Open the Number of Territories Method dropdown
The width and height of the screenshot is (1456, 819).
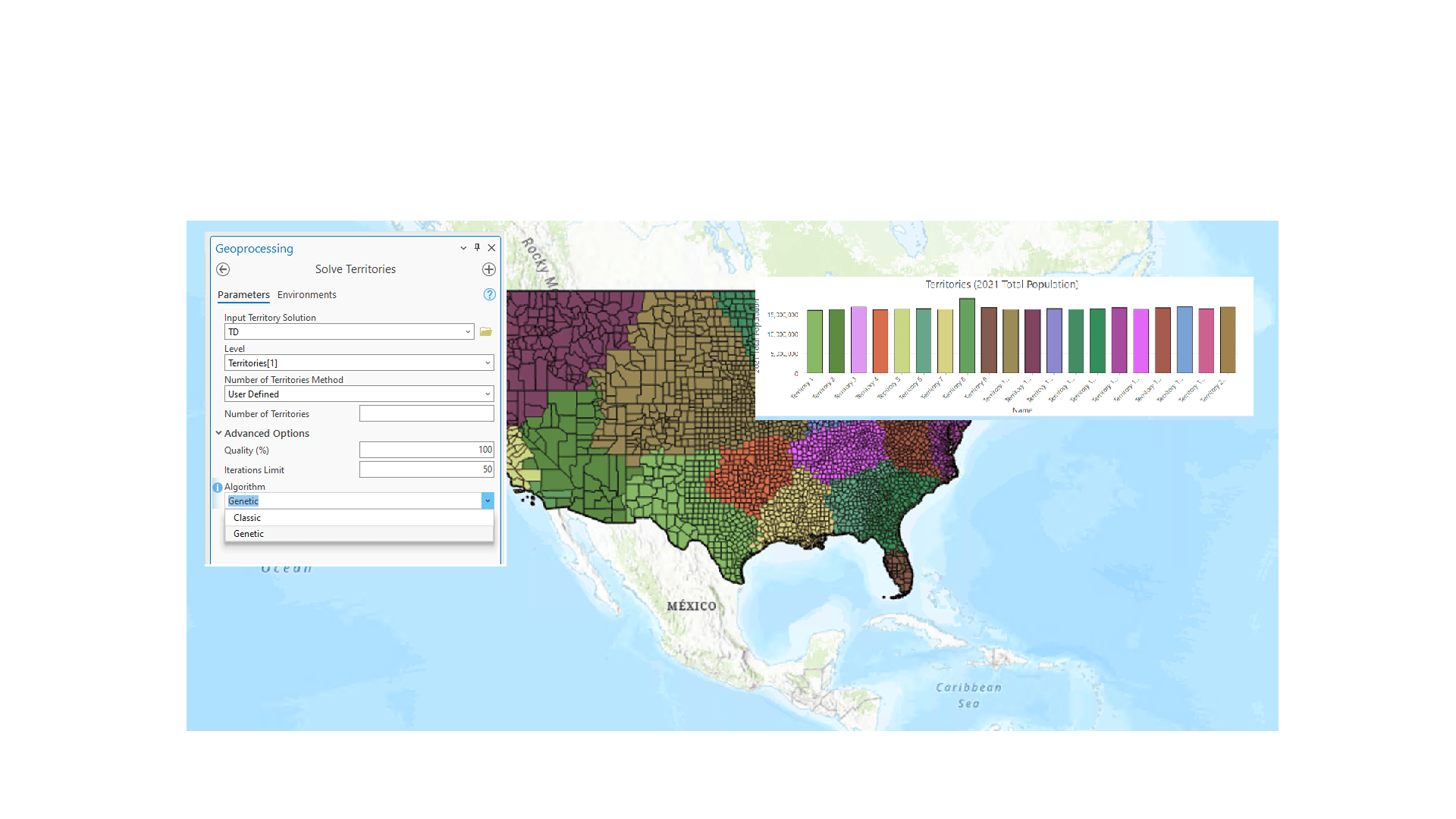point(488,394)
